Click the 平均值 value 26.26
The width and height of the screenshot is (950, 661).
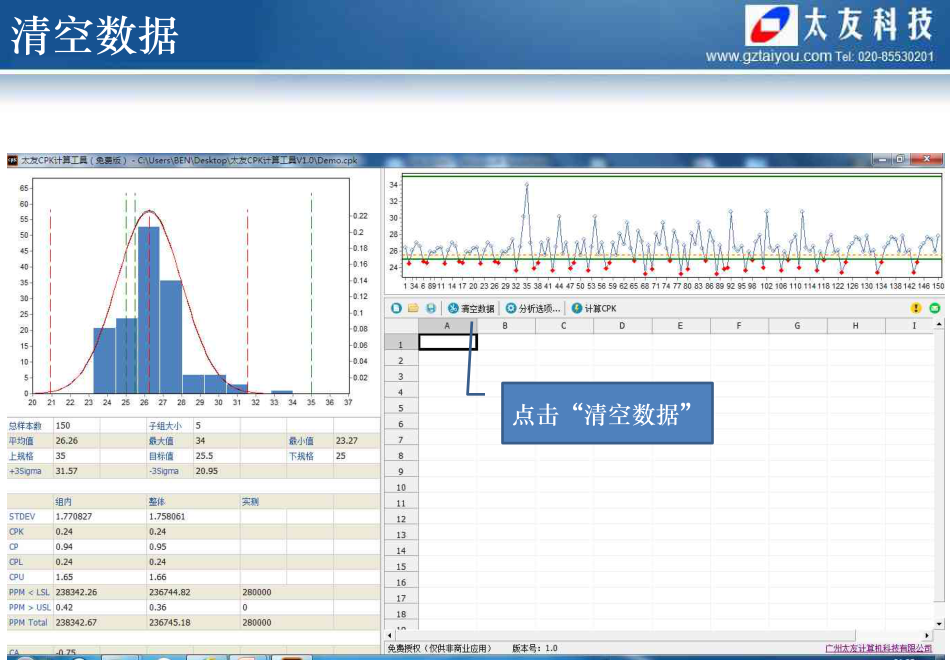(x=67, y=440)
